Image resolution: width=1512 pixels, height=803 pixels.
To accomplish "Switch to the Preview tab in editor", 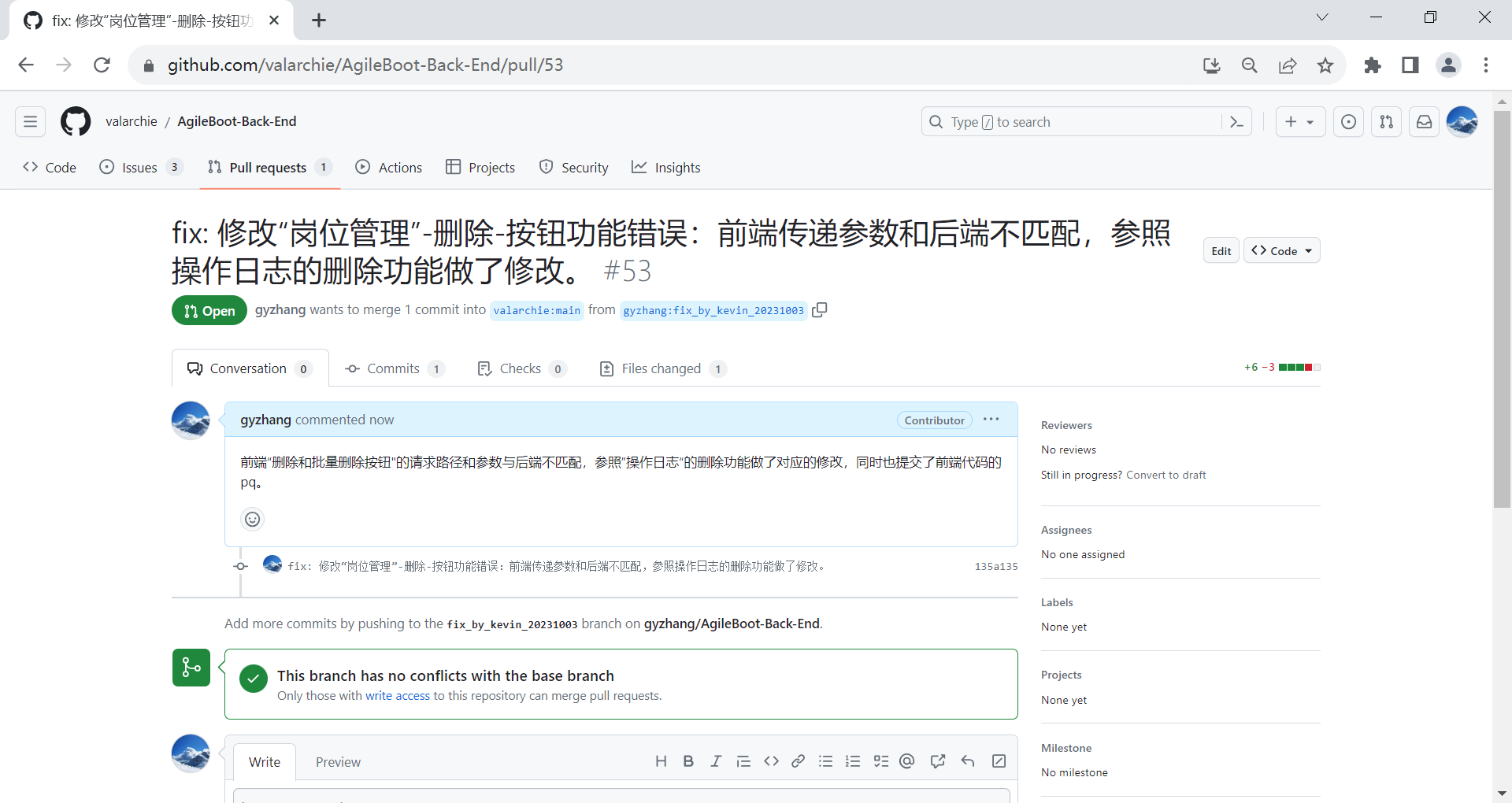I will coord(338,762).
